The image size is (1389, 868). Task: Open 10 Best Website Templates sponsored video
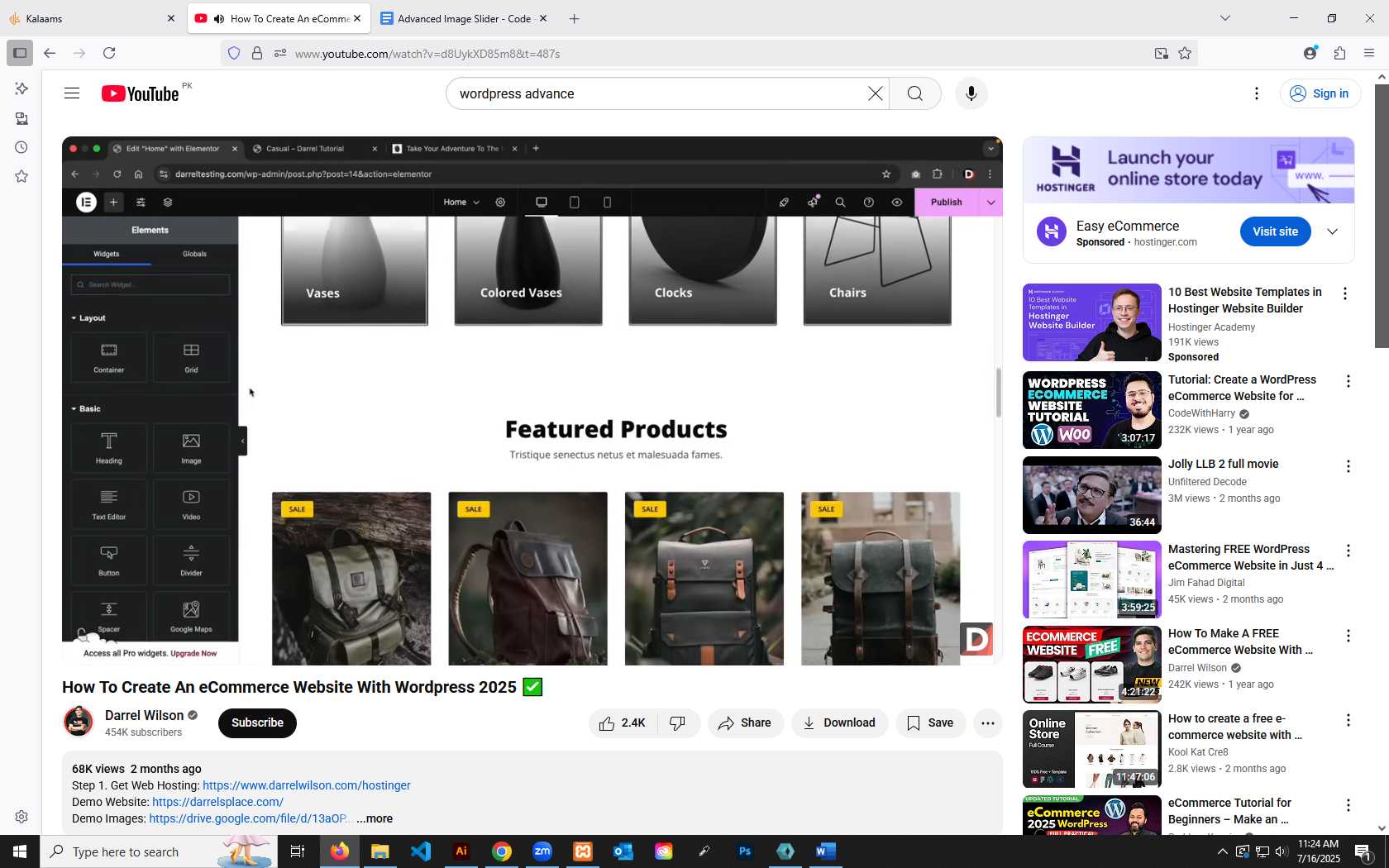click(x=1092, y=322)
